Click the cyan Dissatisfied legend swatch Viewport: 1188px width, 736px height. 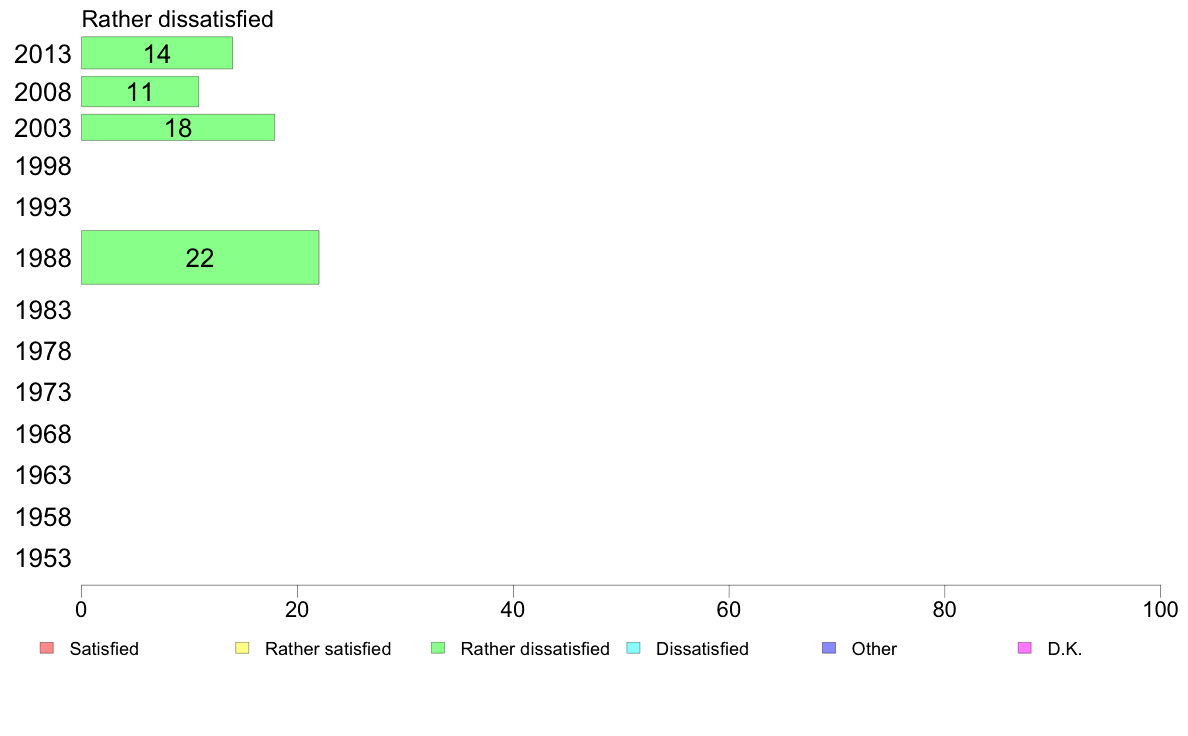click(x=633, y=648)
